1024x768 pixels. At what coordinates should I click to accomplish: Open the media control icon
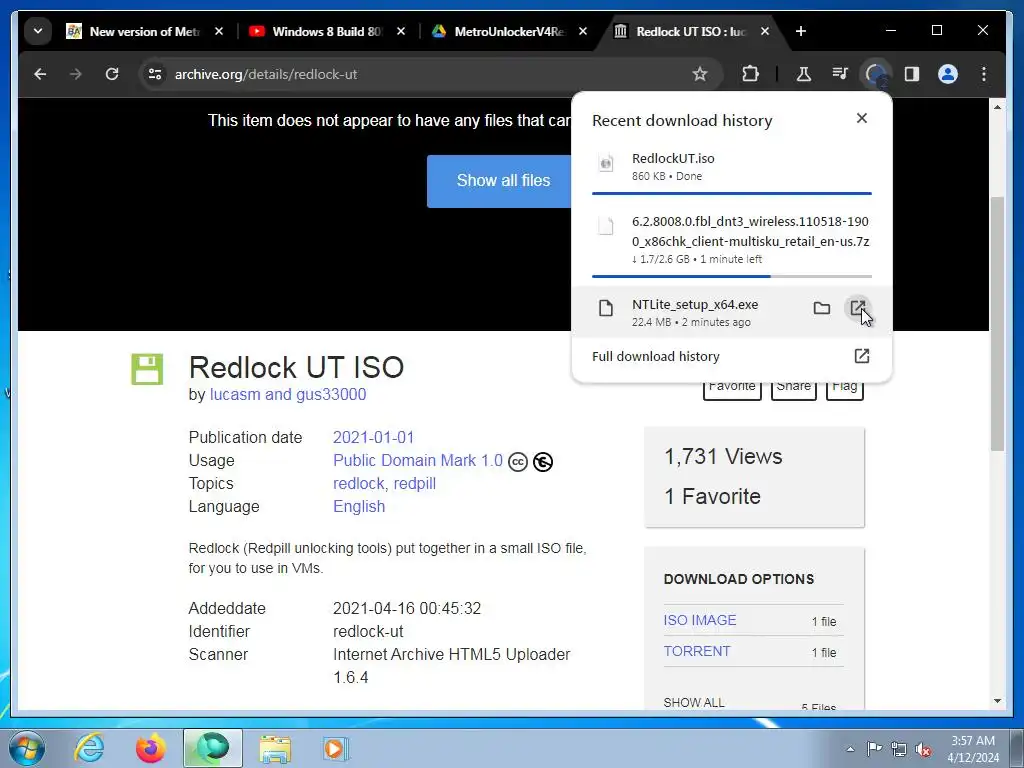(x=840, y=74)
